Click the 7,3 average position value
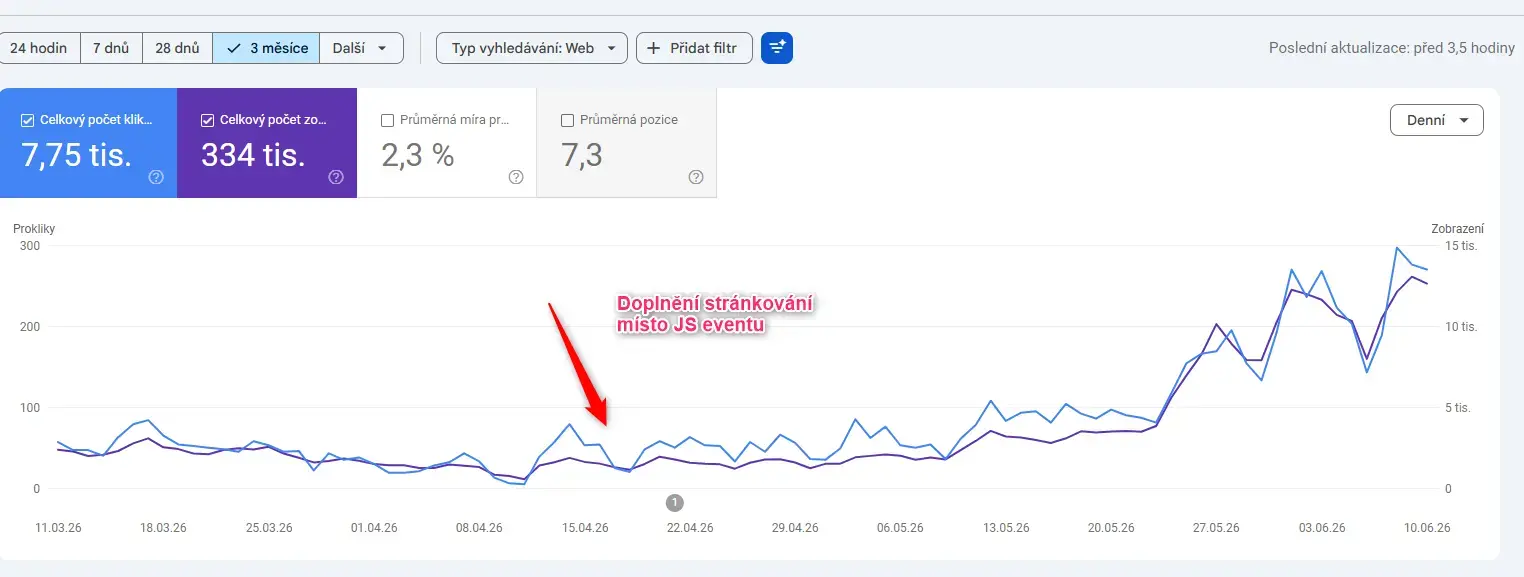This screenshot has width=1524, height=577. tap(582, 155)
